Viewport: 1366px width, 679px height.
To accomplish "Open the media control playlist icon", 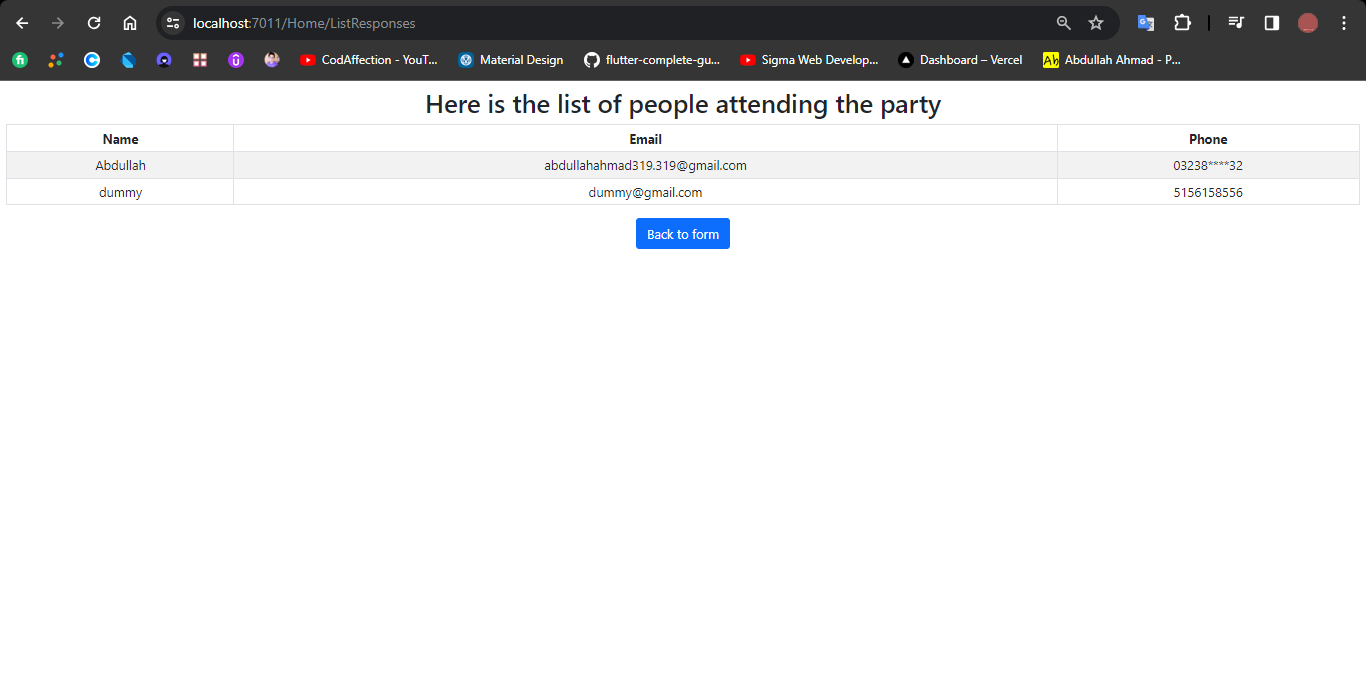I will [1236, 23].
